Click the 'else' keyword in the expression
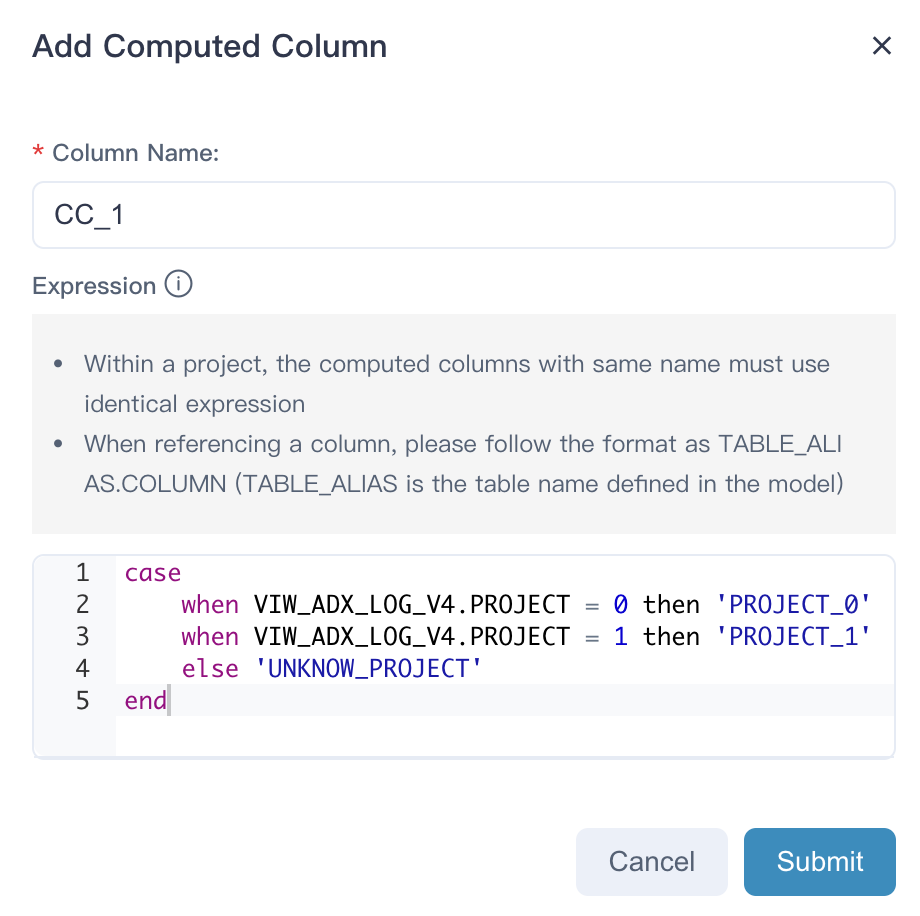920x916 pixels. point(210,669)
